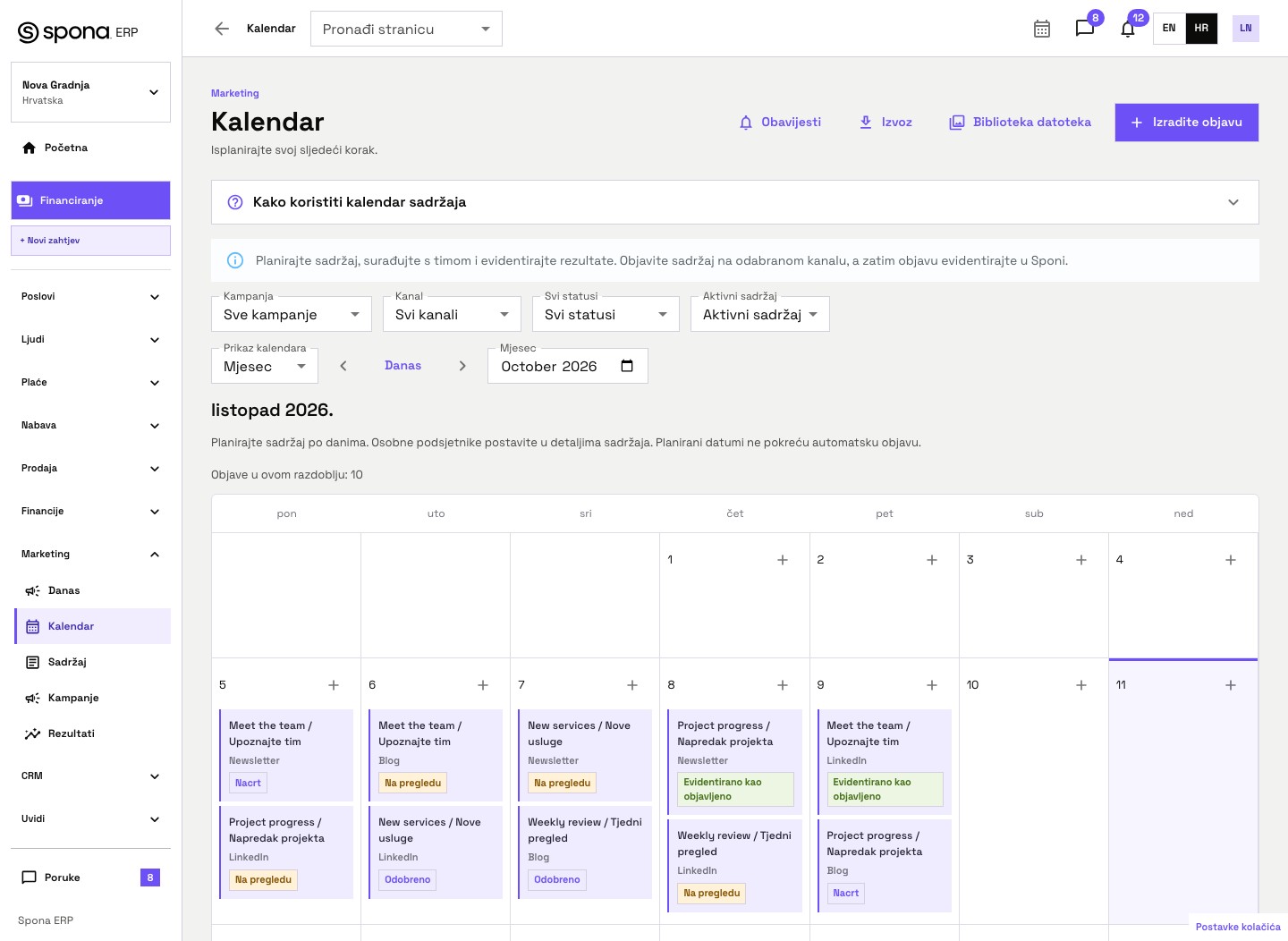Jump to today with Danas button
1288x941 pixels.
coord(402,366)
